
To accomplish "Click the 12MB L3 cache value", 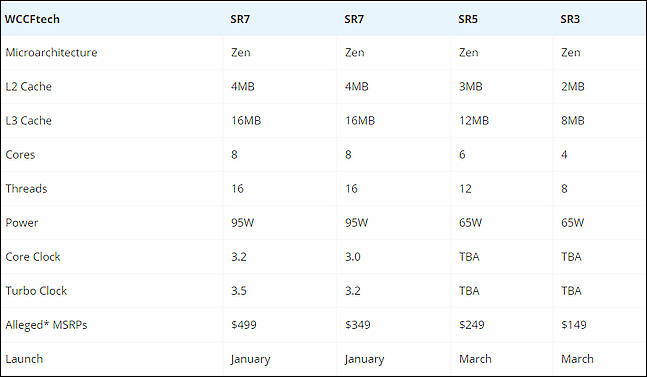I will [474, 120].
